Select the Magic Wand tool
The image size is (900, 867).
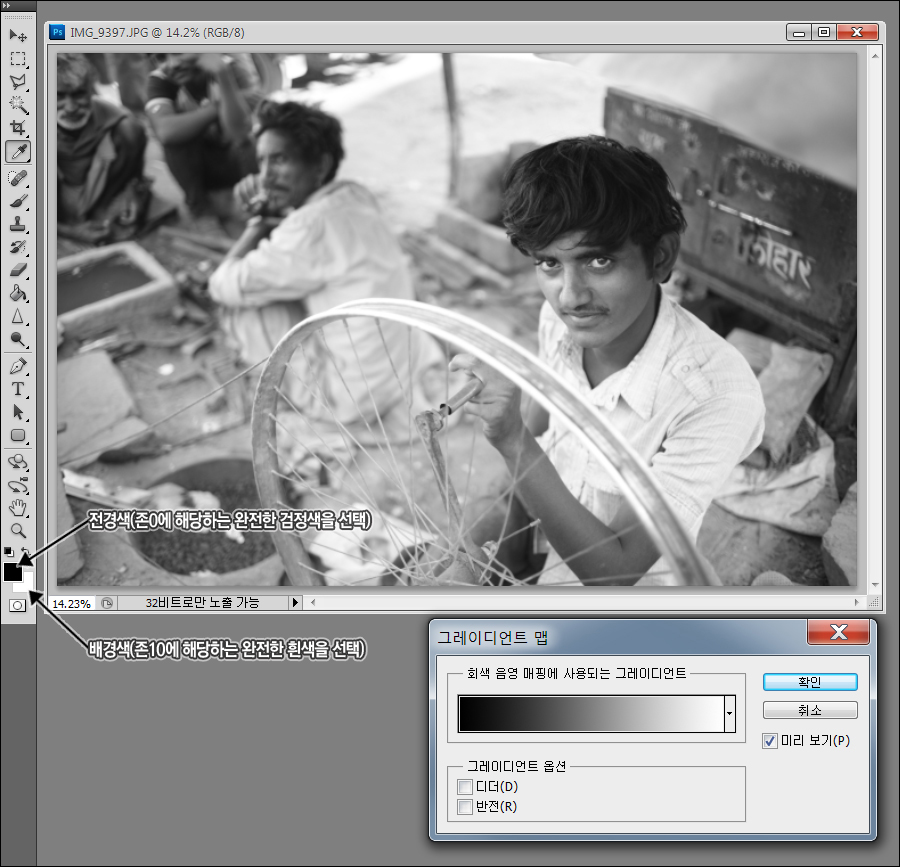[x=18, y=104]
